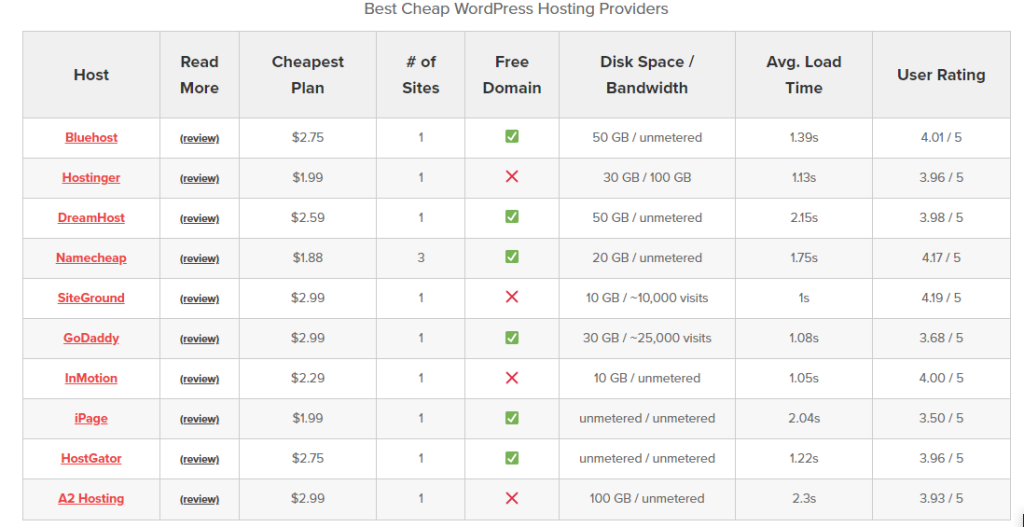This screenshot has height=527, width=1024.
Task: Click the Disk Space / Bandwidth header
Action: (647, 74)
